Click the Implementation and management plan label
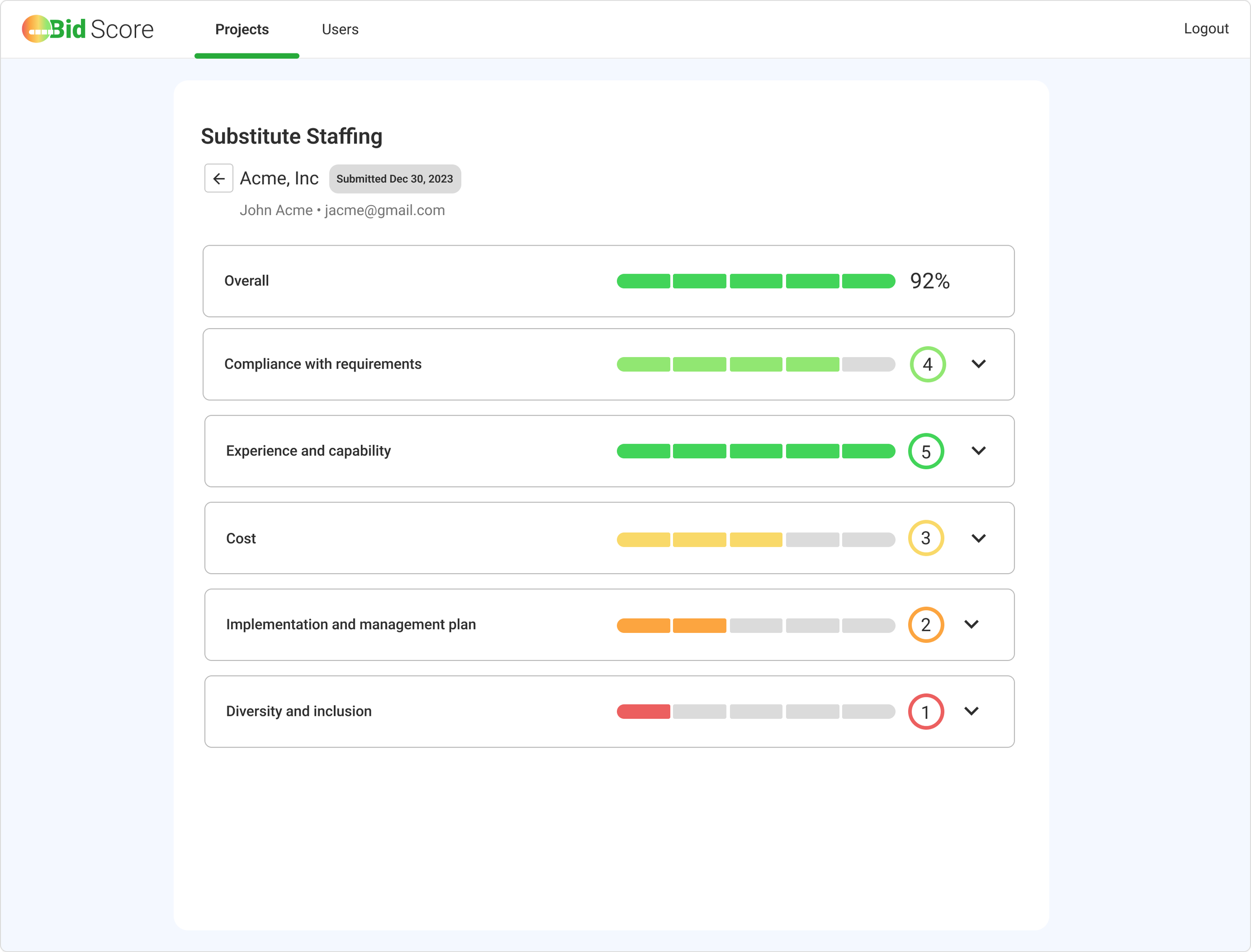This screenshot has width=1251, height=952. (351, 624)
